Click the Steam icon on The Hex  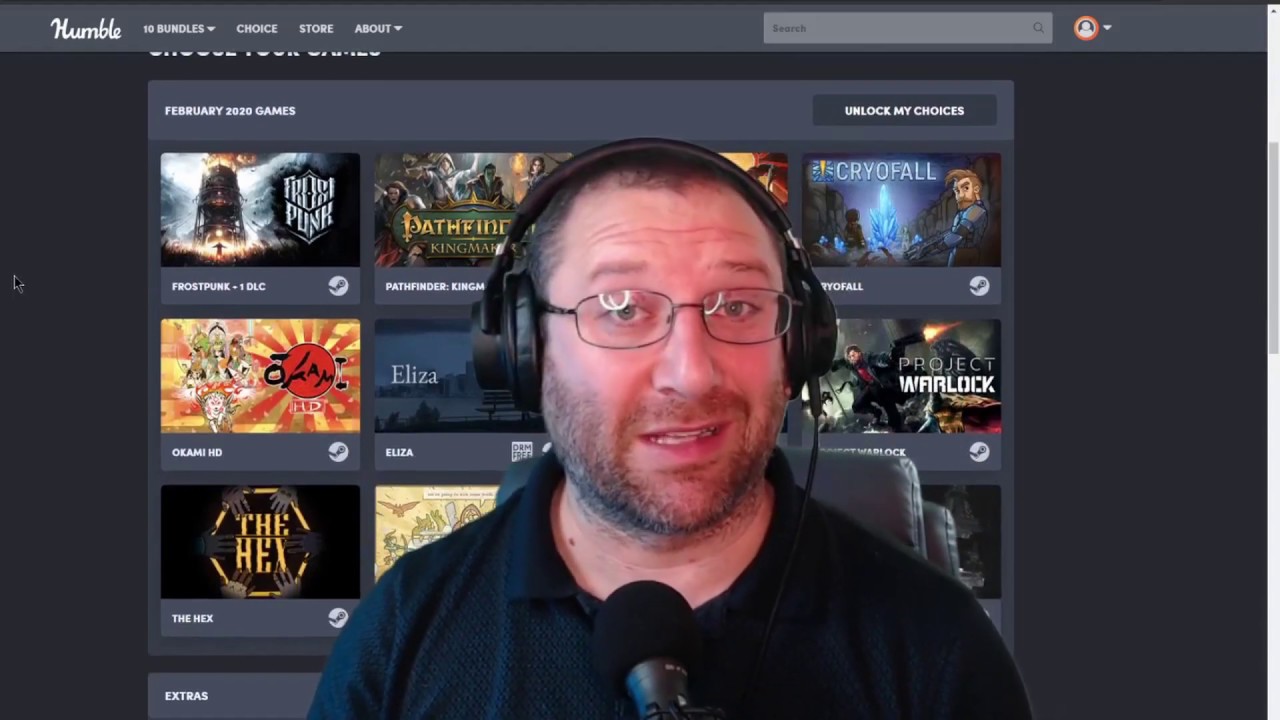[338, 618]
